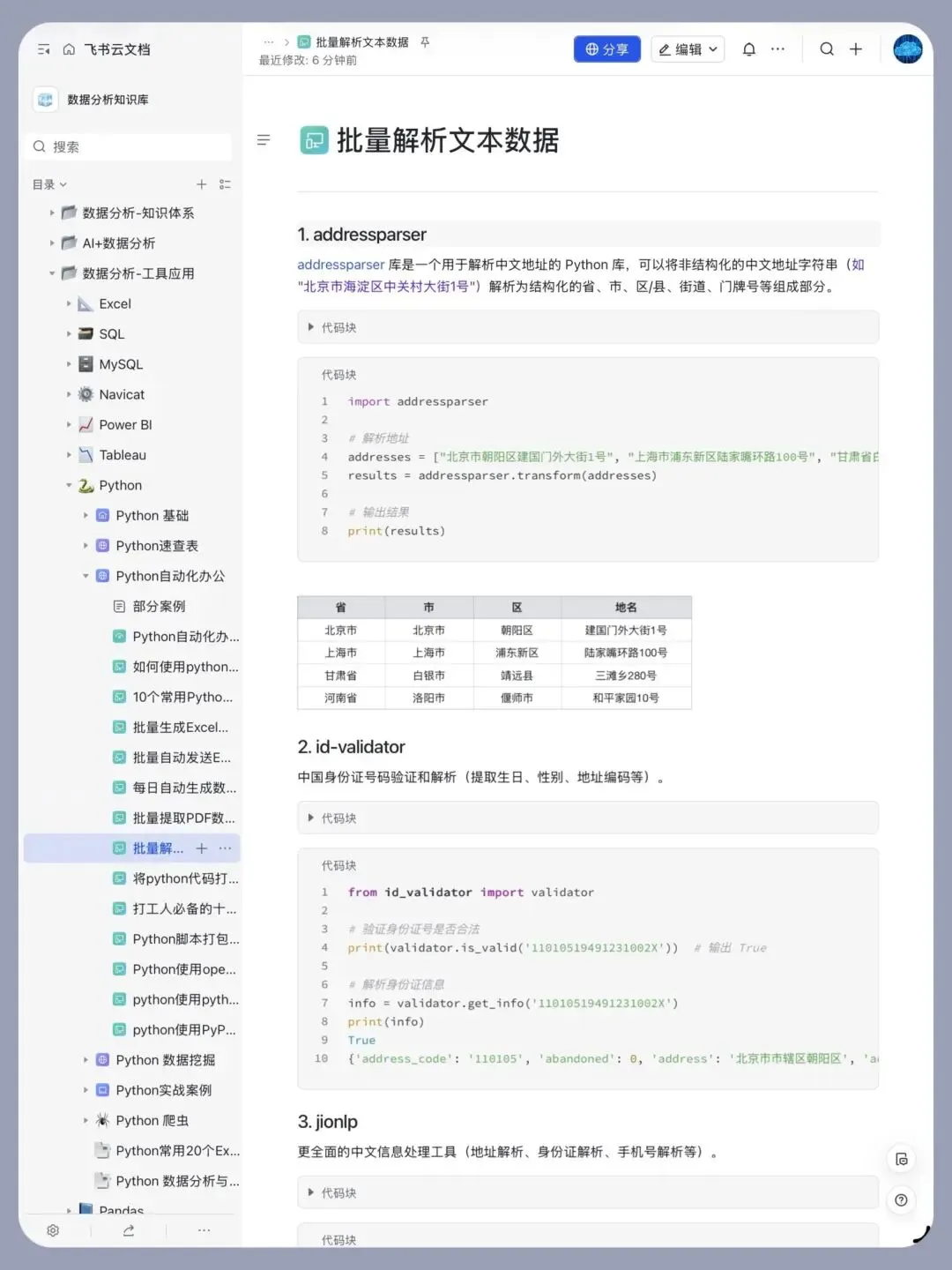Open the 部分案例 document

[159, 606]
